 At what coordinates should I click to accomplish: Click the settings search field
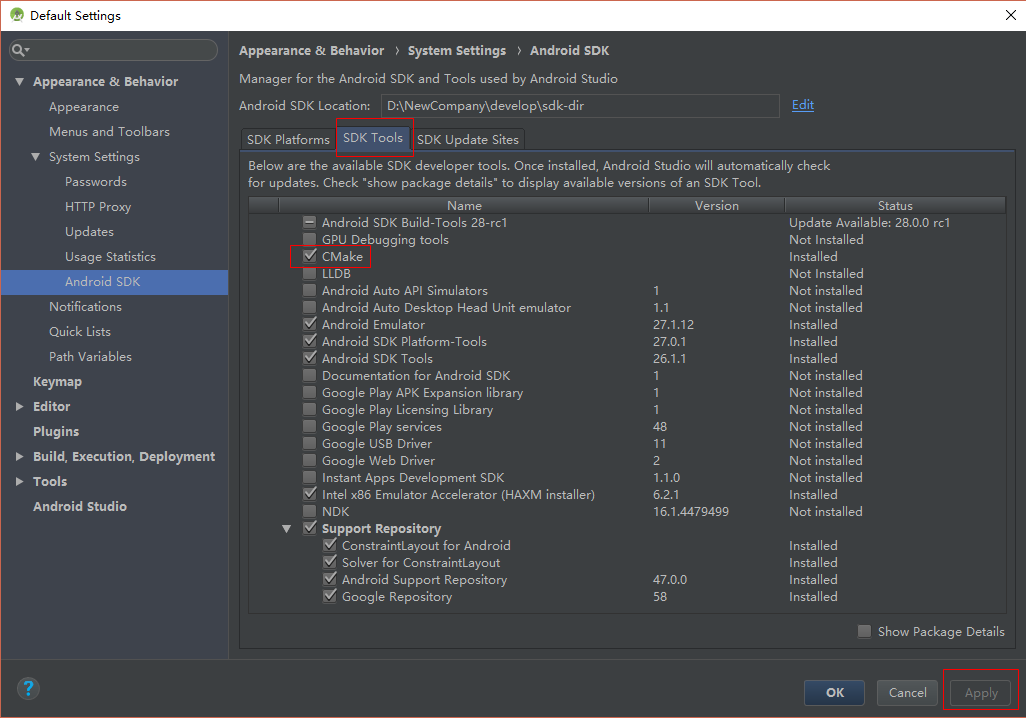pyautogui.click(x=114, y=50)
